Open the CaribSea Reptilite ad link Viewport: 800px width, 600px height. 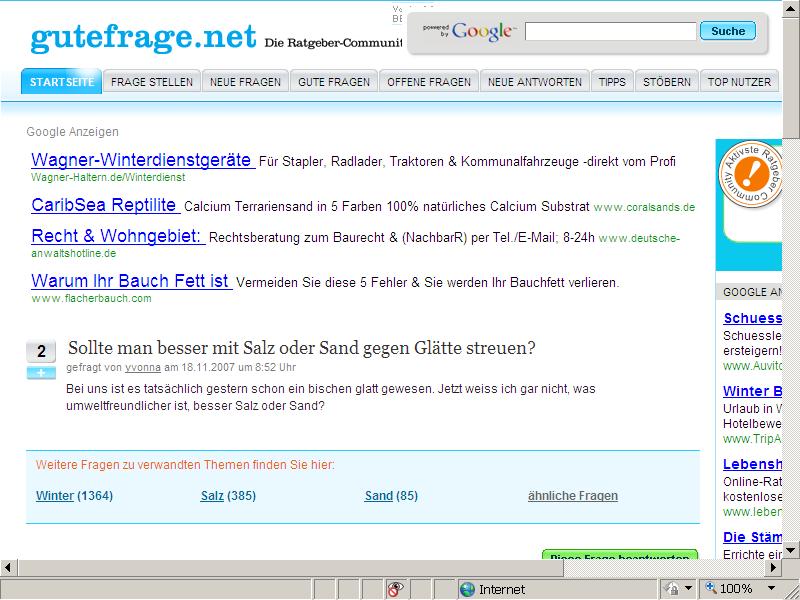coord(105,205)
